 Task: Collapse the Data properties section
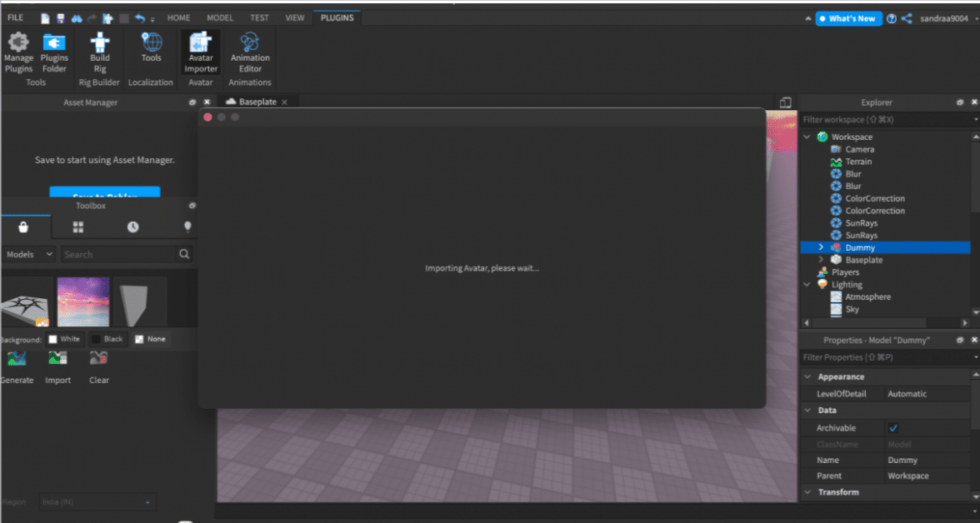point(808,410)
